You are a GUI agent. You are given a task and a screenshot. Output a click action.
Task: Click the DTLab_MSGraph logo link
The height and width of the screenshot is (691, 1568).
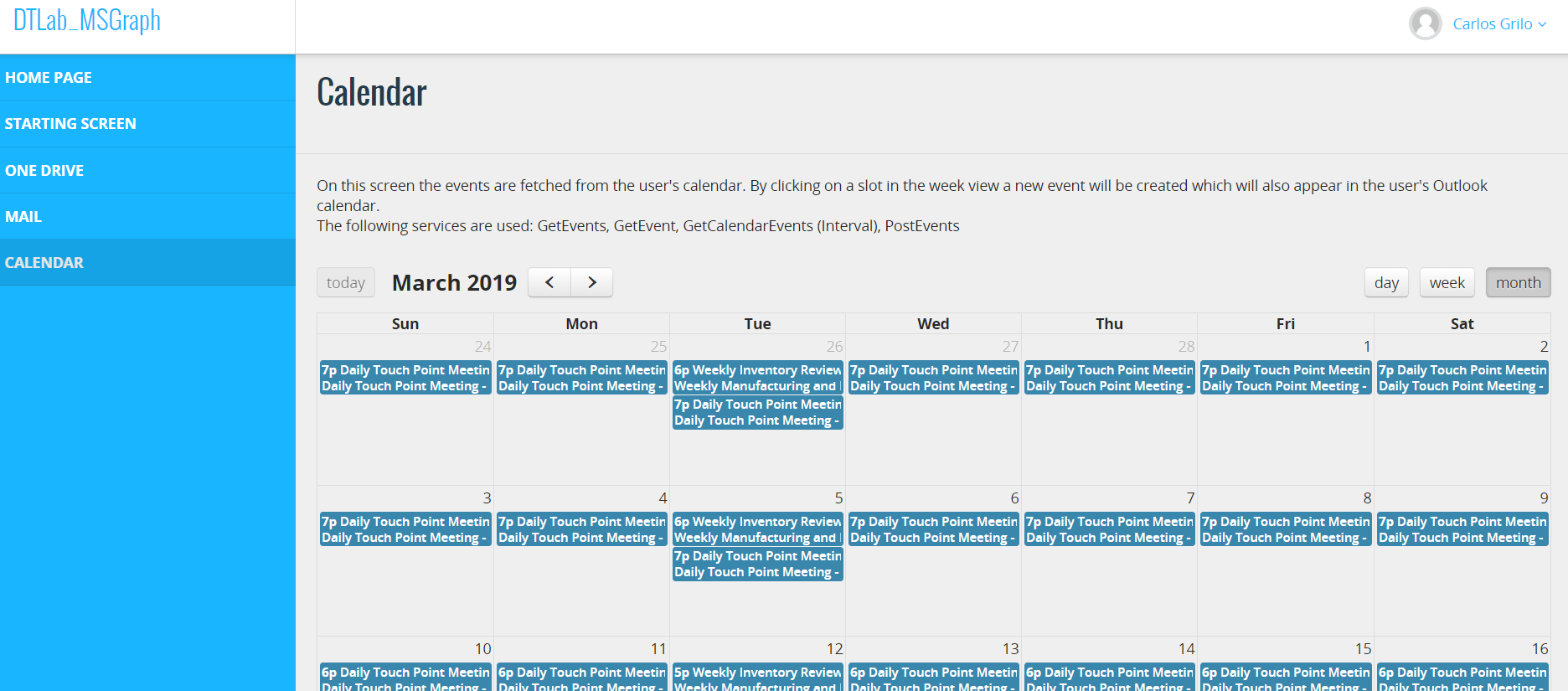[x=87, y=20]
